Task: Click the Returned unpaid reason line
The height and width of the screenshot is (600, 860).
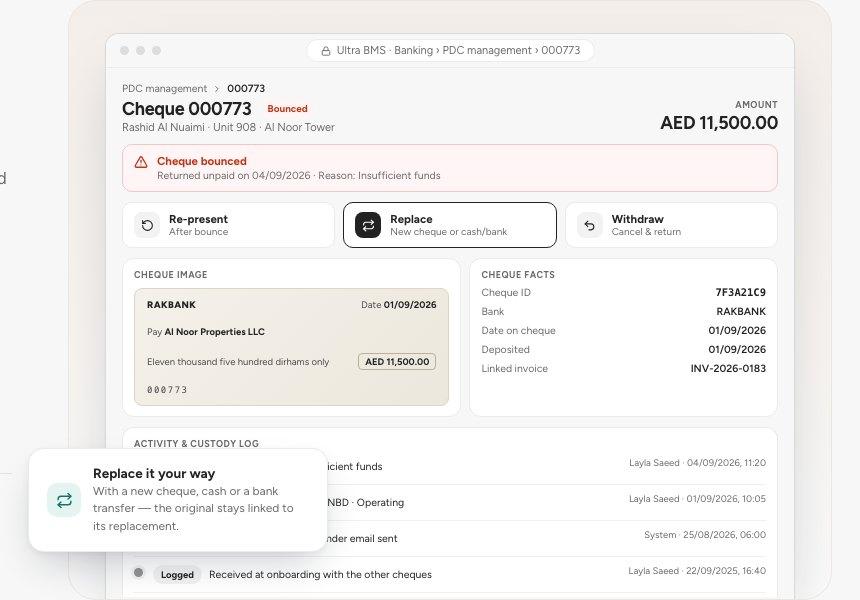Action: pos(299,176)
